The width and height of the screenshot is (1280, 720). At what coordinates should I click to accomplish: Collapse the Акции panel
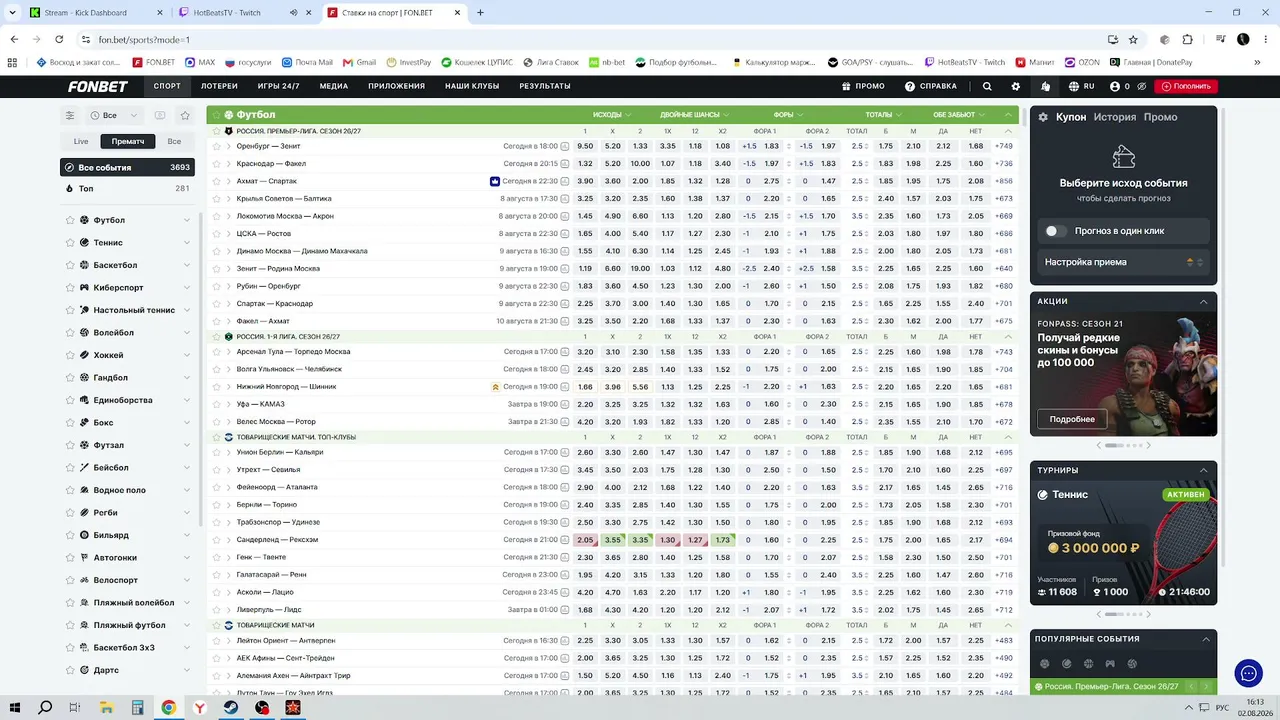1204,301
